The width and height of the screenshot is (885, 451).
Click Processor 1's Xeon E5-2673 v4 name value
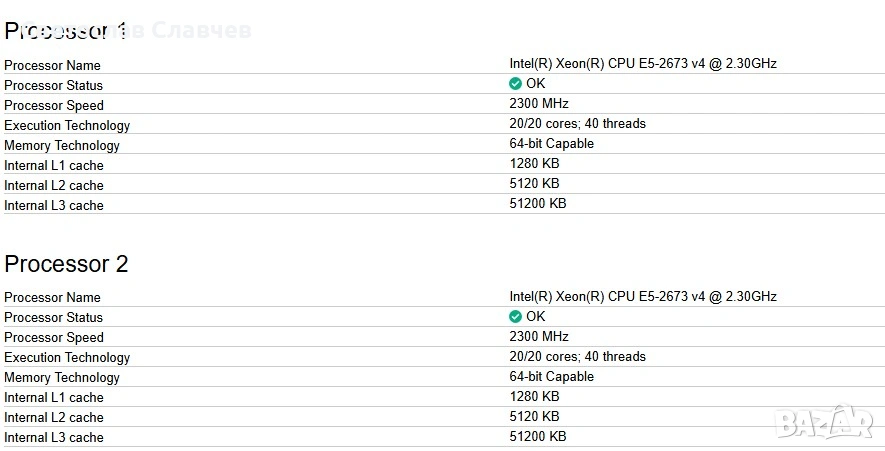tap(642, 64)
